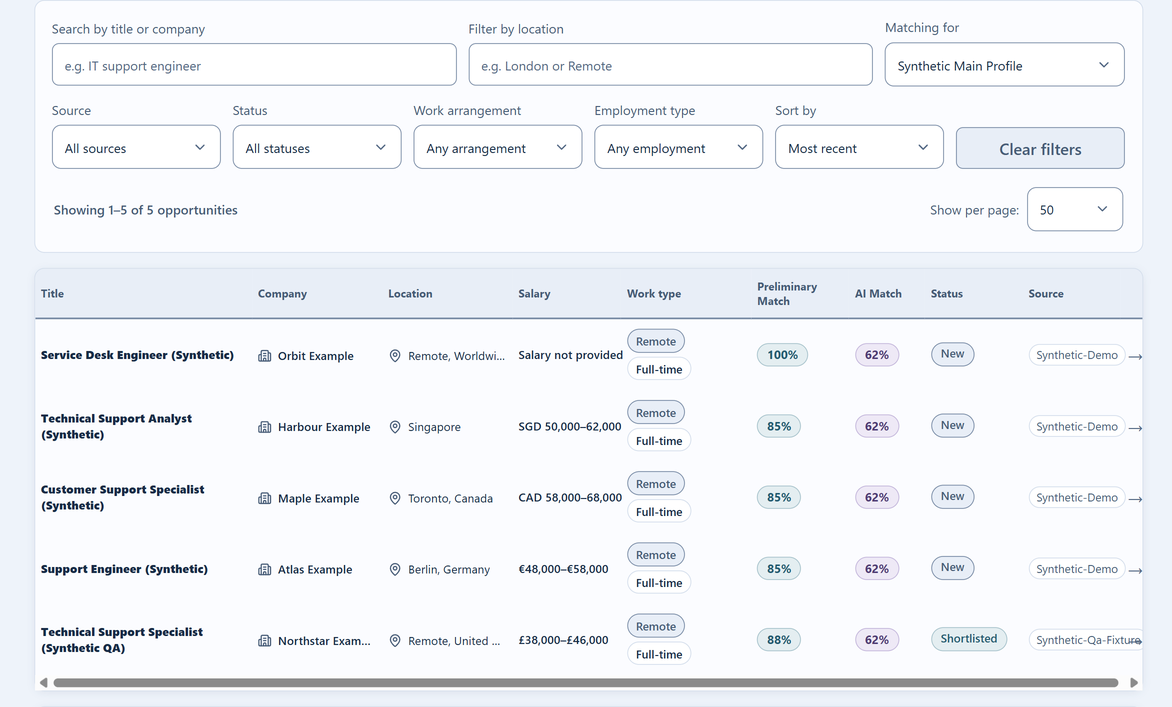Click the location pin beside Singapore

[x=395, y=427]
